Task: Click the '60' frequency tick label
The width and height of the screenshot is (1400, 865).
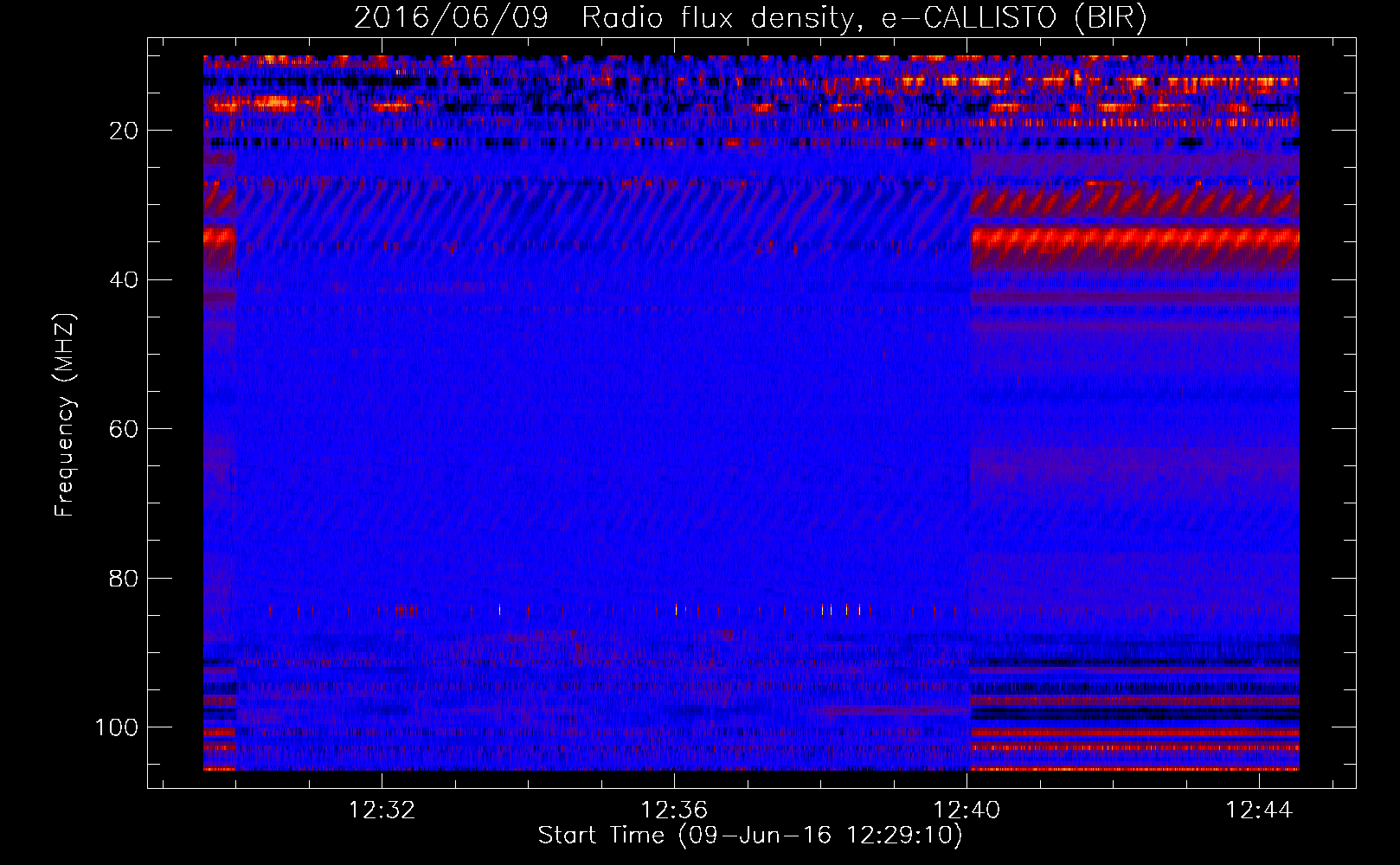Action: tap(125, 429)
